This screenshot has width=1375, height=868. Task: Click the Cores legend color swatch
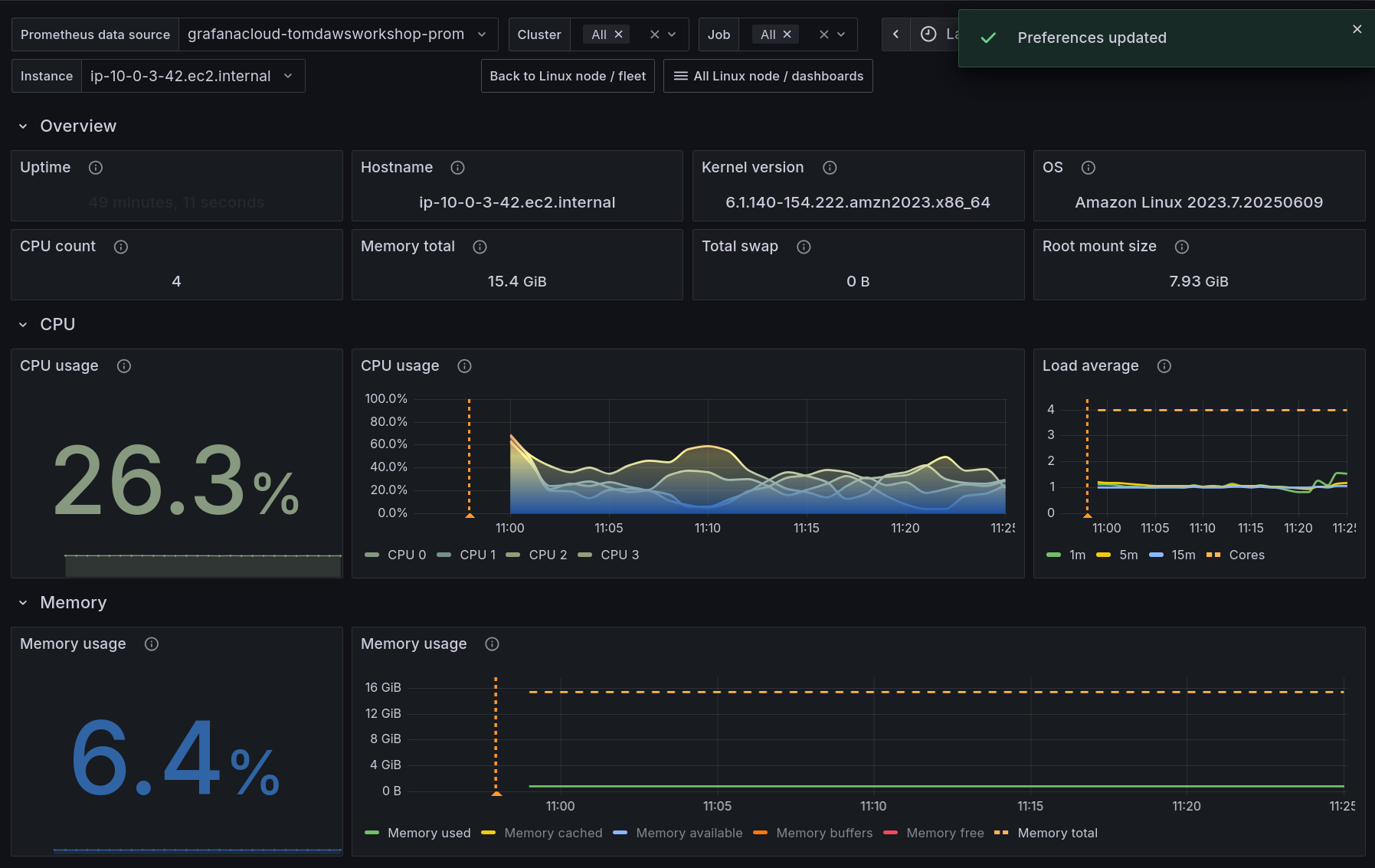[1213, 555]
